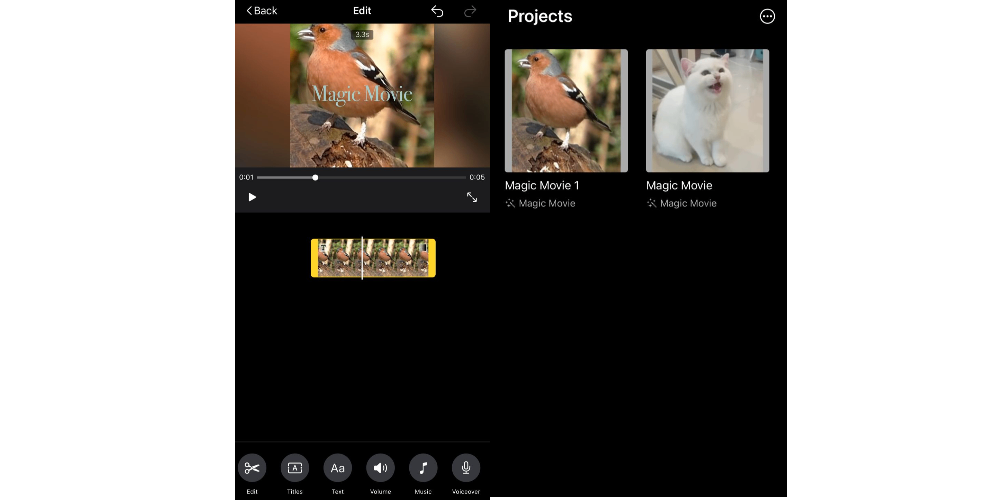The width and height of the screenshot is (1000, 500).
Task: Expand the preview to fullscreen
Action: 472,197
